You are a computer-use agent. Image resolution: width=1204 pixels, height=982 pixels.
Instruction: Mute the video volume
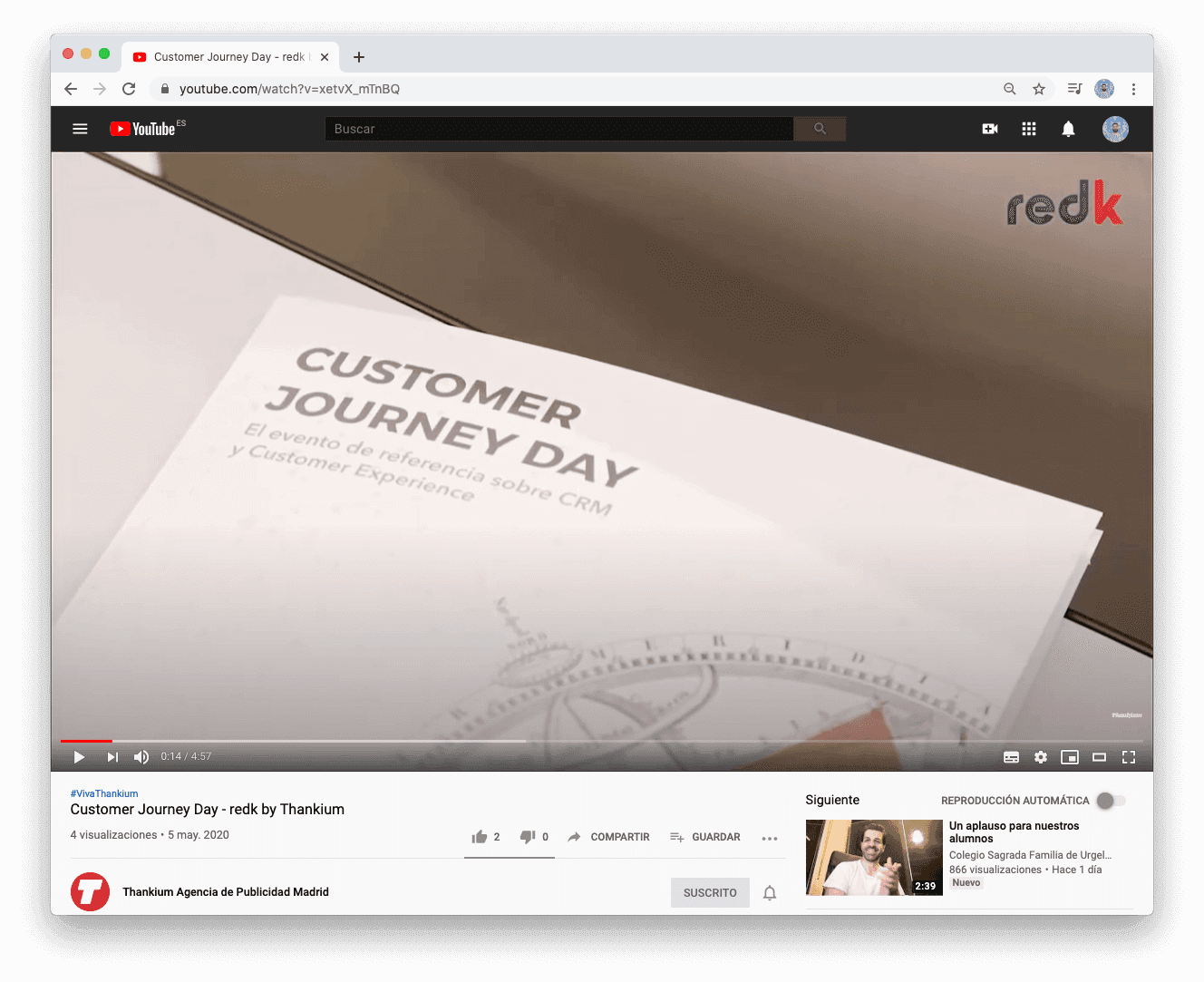pos(141,757)
